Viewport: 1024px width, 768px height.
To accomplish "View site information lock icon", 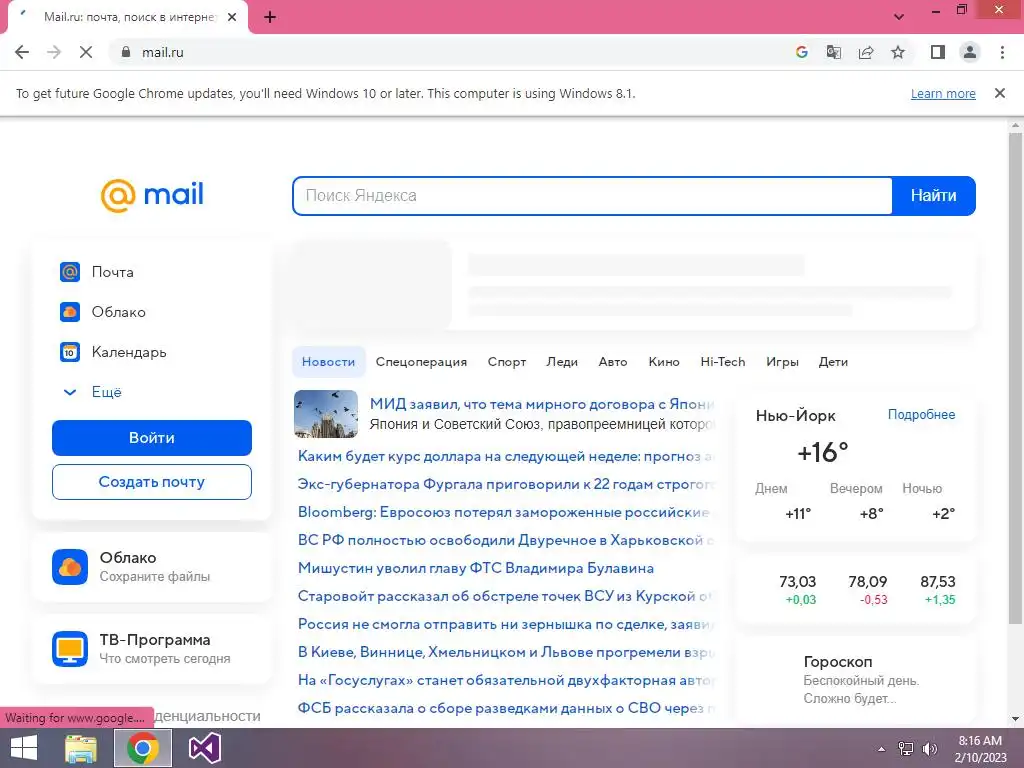I will tap(126, 52).
